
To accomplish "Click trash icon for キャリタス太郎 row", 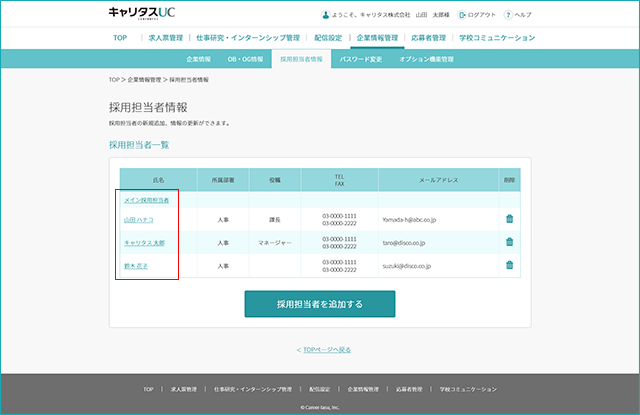I will coord(509,242).
